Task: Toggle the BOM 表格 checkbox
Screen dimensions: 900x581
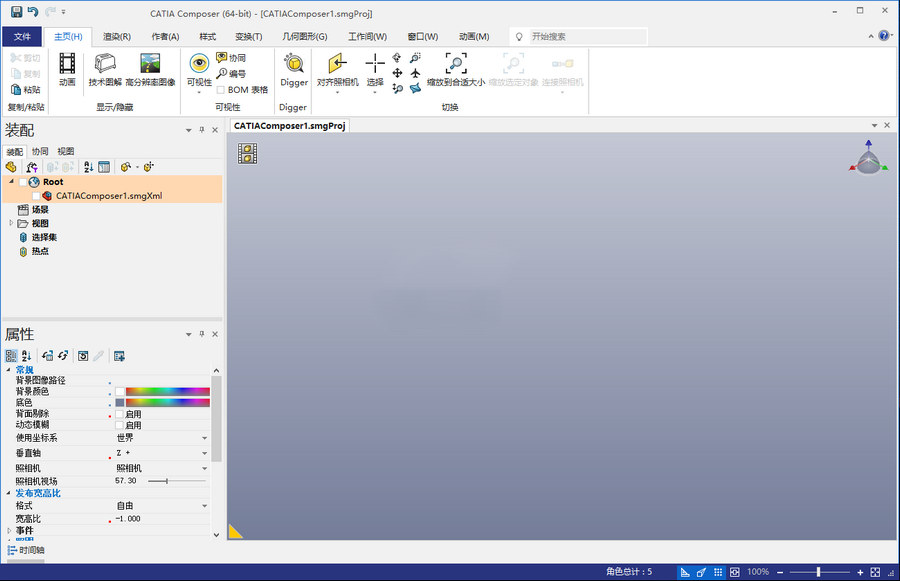Action: click(x=220, y=90)
